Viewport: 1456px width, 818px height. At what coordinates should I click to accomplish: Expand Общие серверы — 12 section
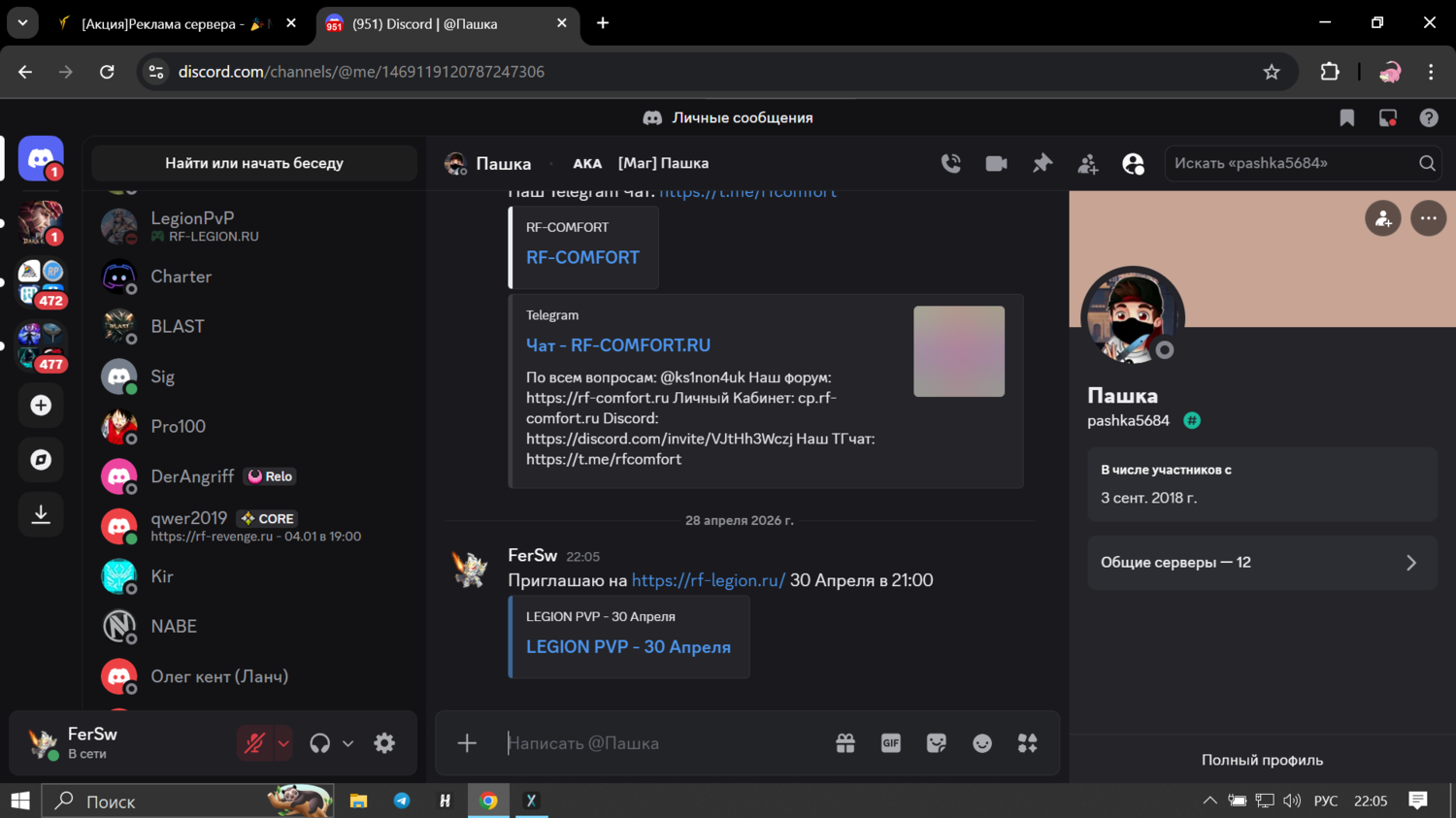[1262, 563]
